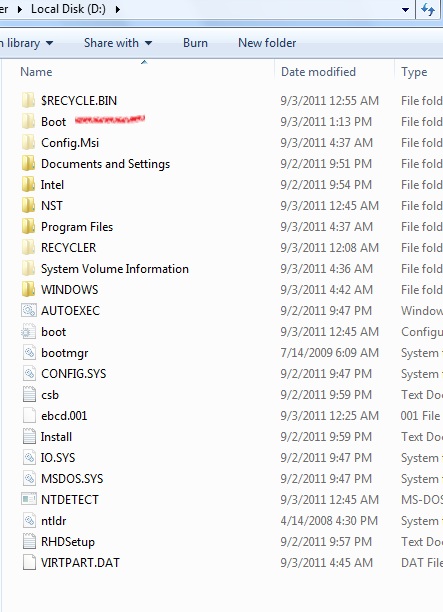Click the NTDETECT MS-DOS application icon
This screenshot has width=443, height=612.
(28, 500)
